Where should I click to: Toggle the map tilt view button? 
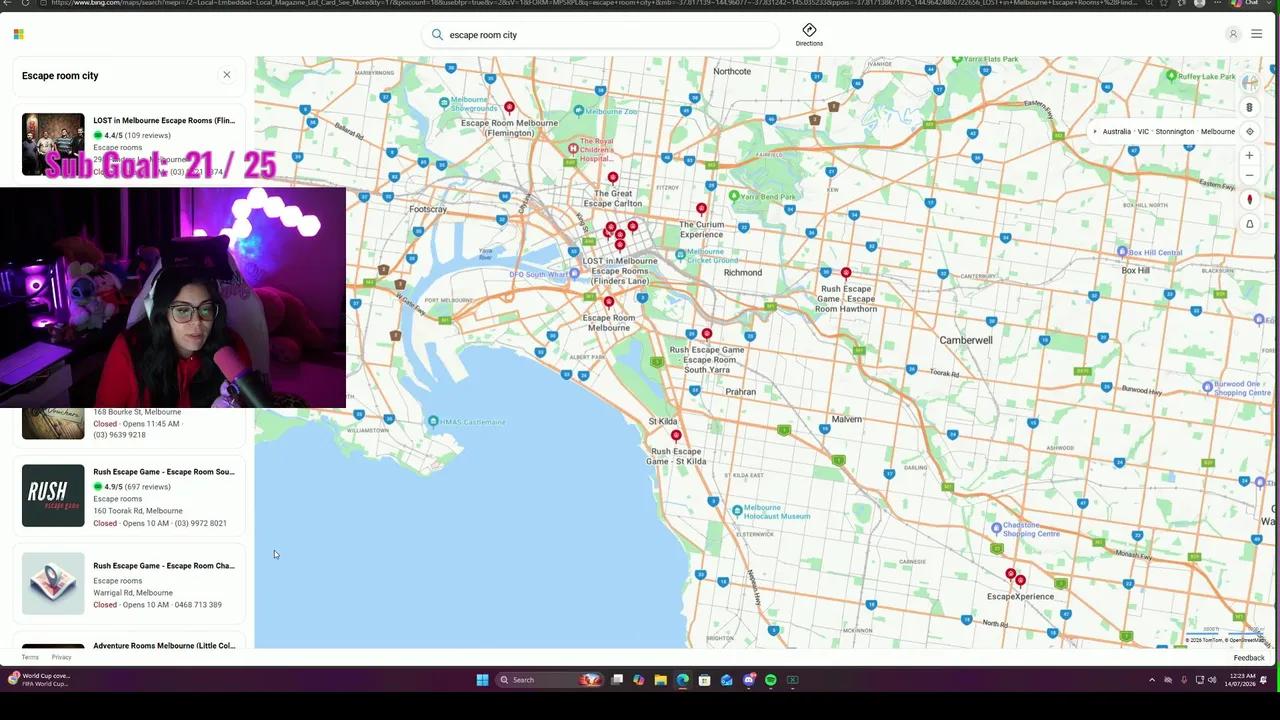click(x=1249, y=224)
